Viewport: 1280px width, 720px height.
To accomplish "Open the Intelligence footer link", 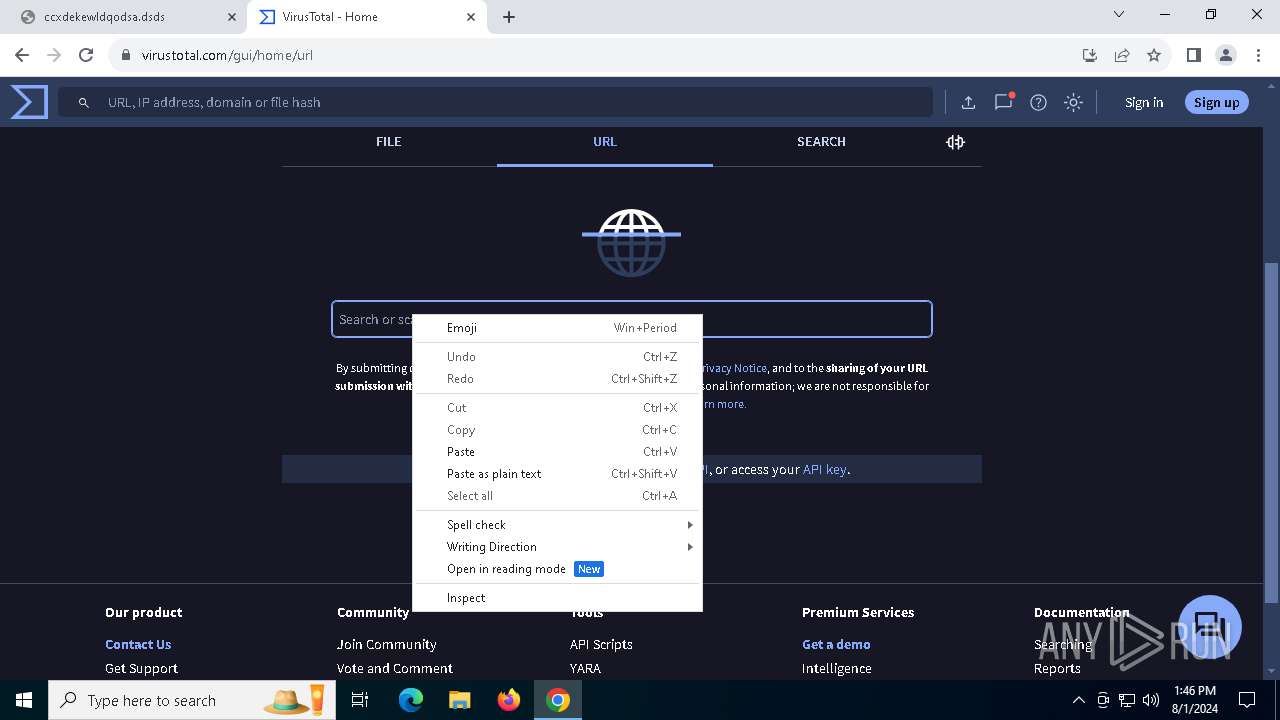I will pyautogui.click(x=837, y=669).
